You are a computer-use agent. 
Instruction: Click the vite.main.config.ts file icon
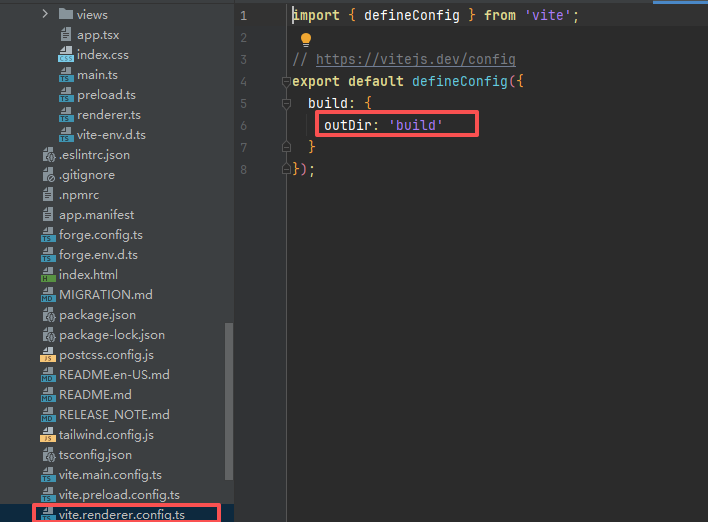tap(48, 475)
